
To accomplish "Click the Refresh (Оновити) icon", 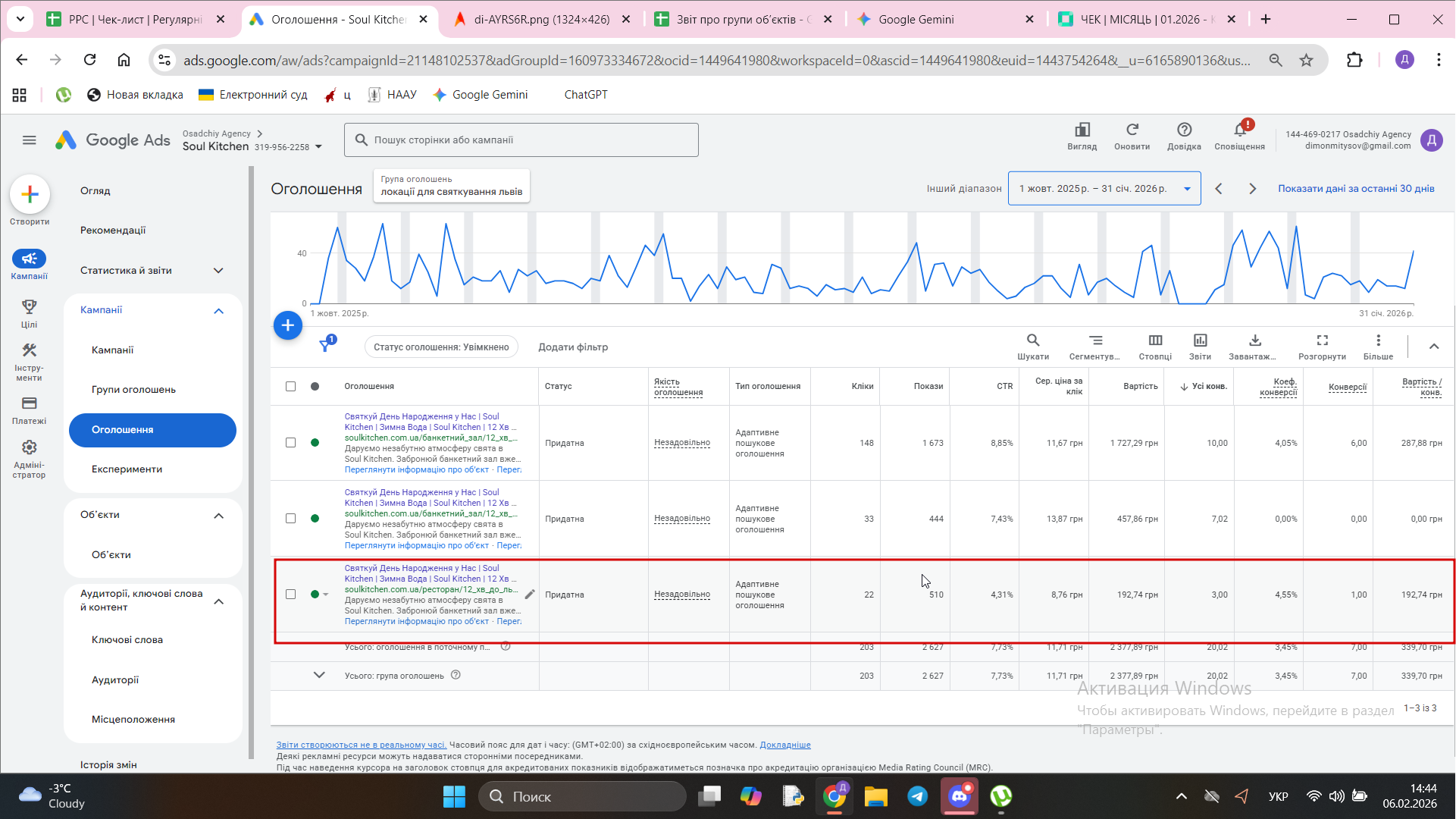I will click(1132, 131).
